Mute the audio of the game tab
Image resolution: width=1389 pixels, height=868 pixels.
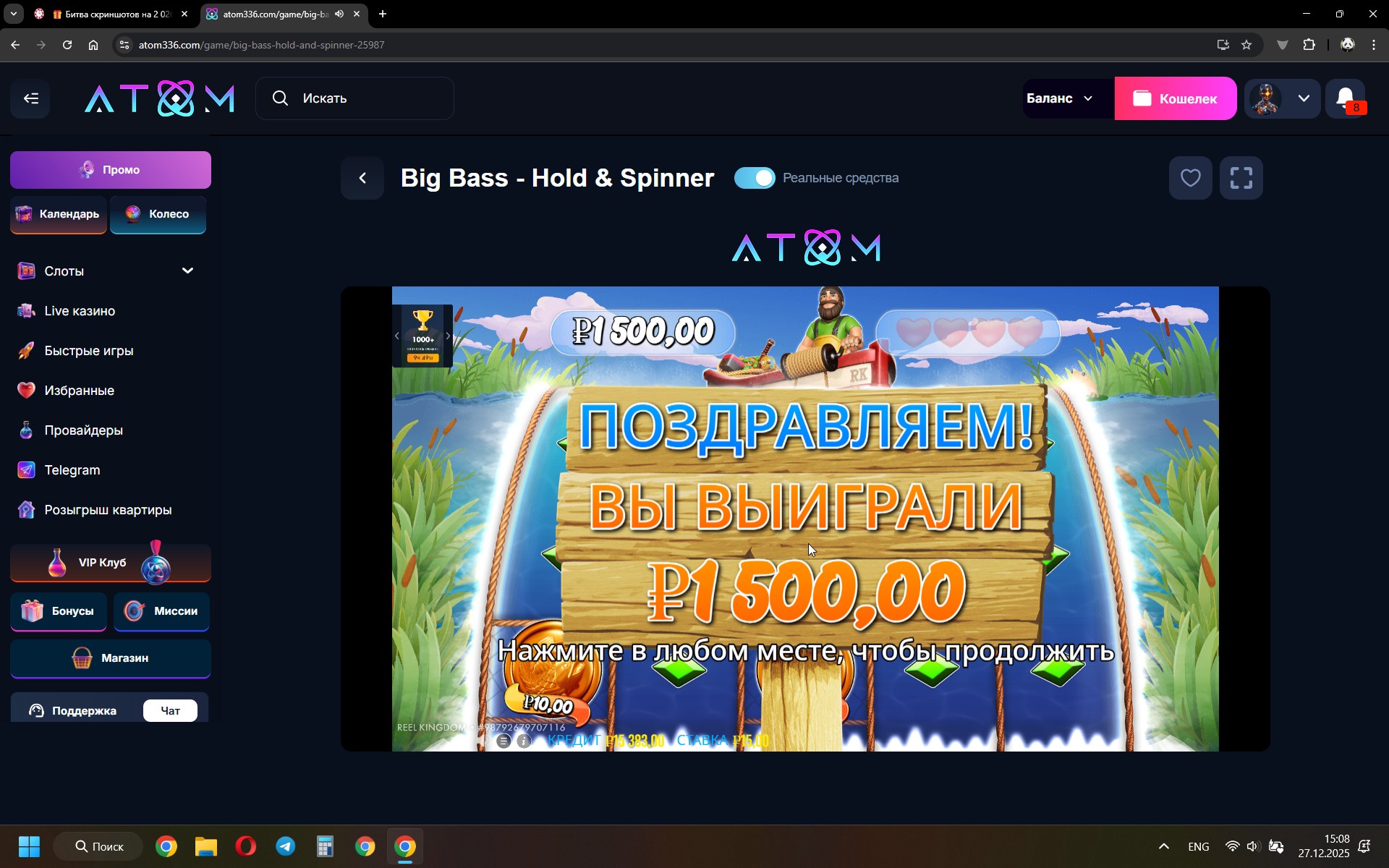coord(339,14)
